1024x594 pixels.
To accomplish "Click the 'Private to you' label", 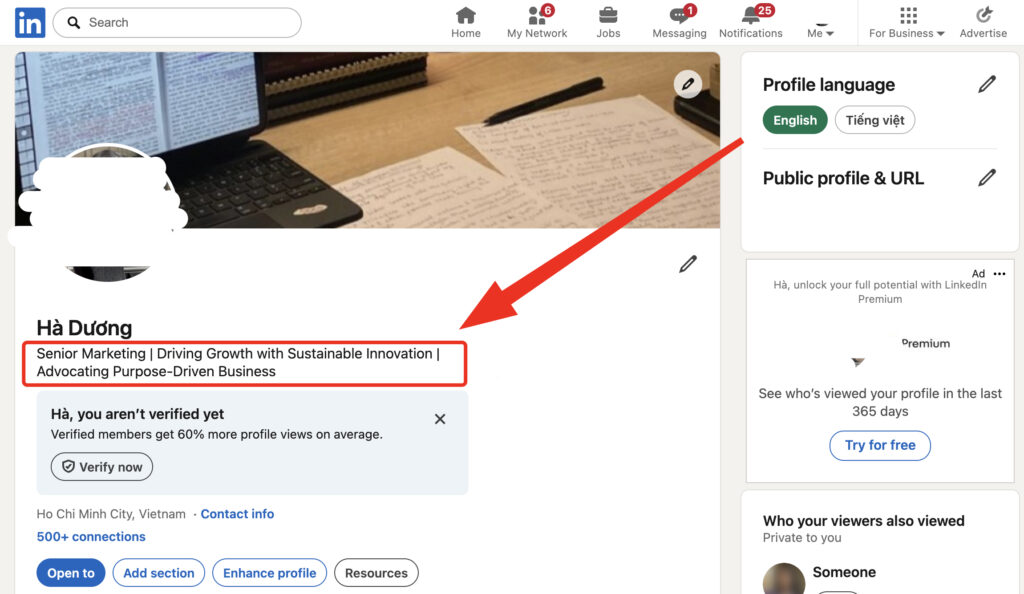I will 802,538.
